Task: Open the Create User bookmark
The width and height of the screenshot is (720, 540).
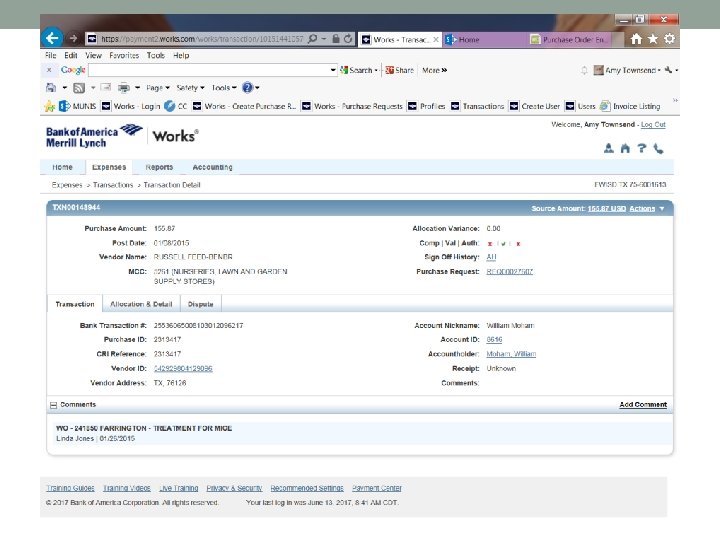Action: click(x=534, y=106)
